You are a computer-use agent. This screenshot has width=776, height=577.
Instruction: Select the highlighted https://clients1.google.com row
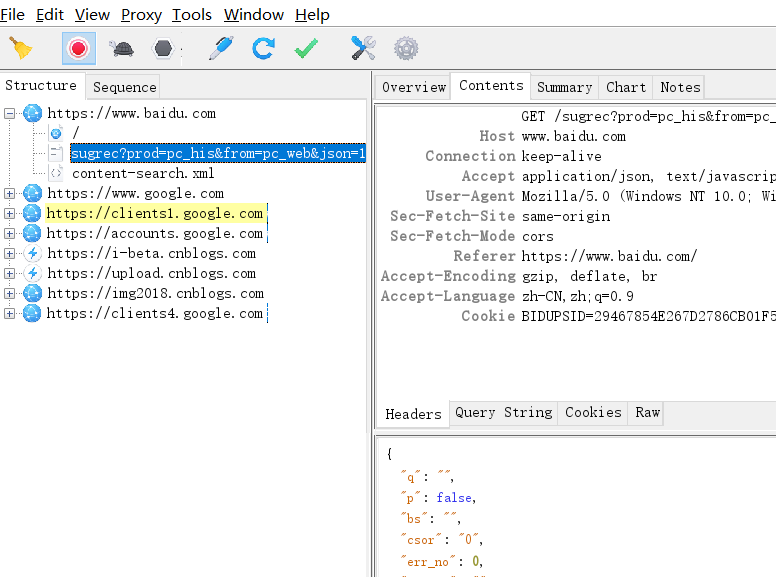pos(155,214)
